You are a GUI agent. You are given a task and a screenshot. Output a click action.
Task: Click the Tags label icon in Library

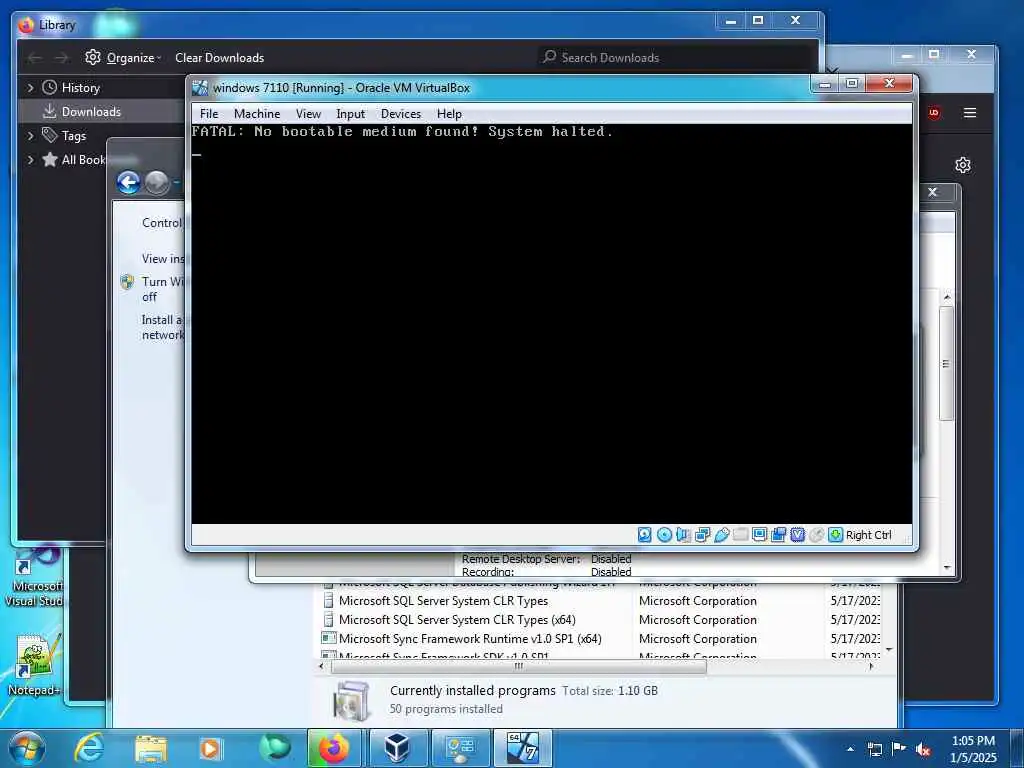(50, 135)
